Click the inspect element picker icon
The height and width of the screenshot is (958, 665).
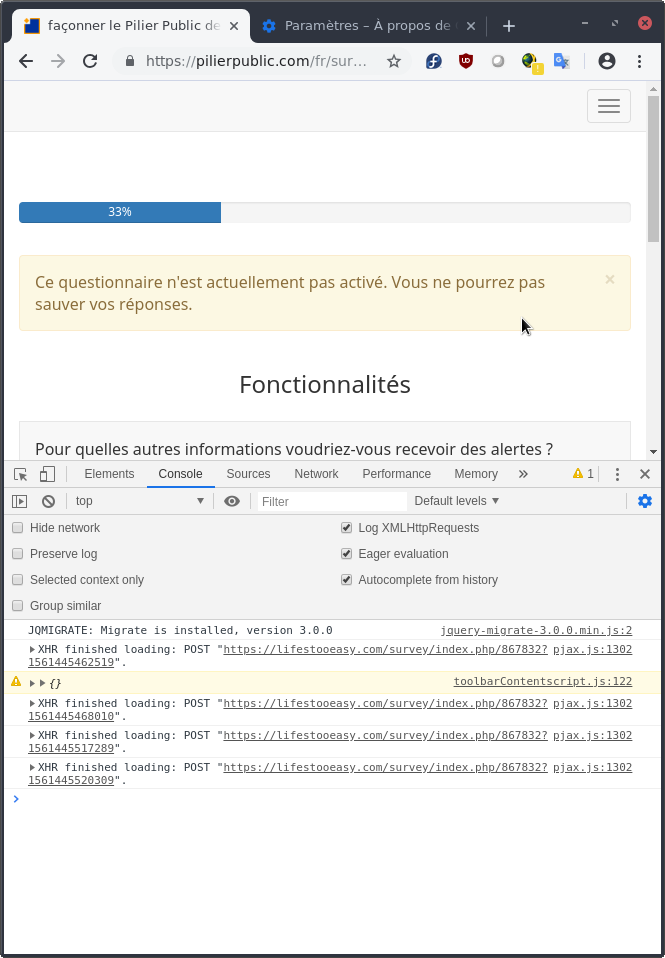[20, 474]
